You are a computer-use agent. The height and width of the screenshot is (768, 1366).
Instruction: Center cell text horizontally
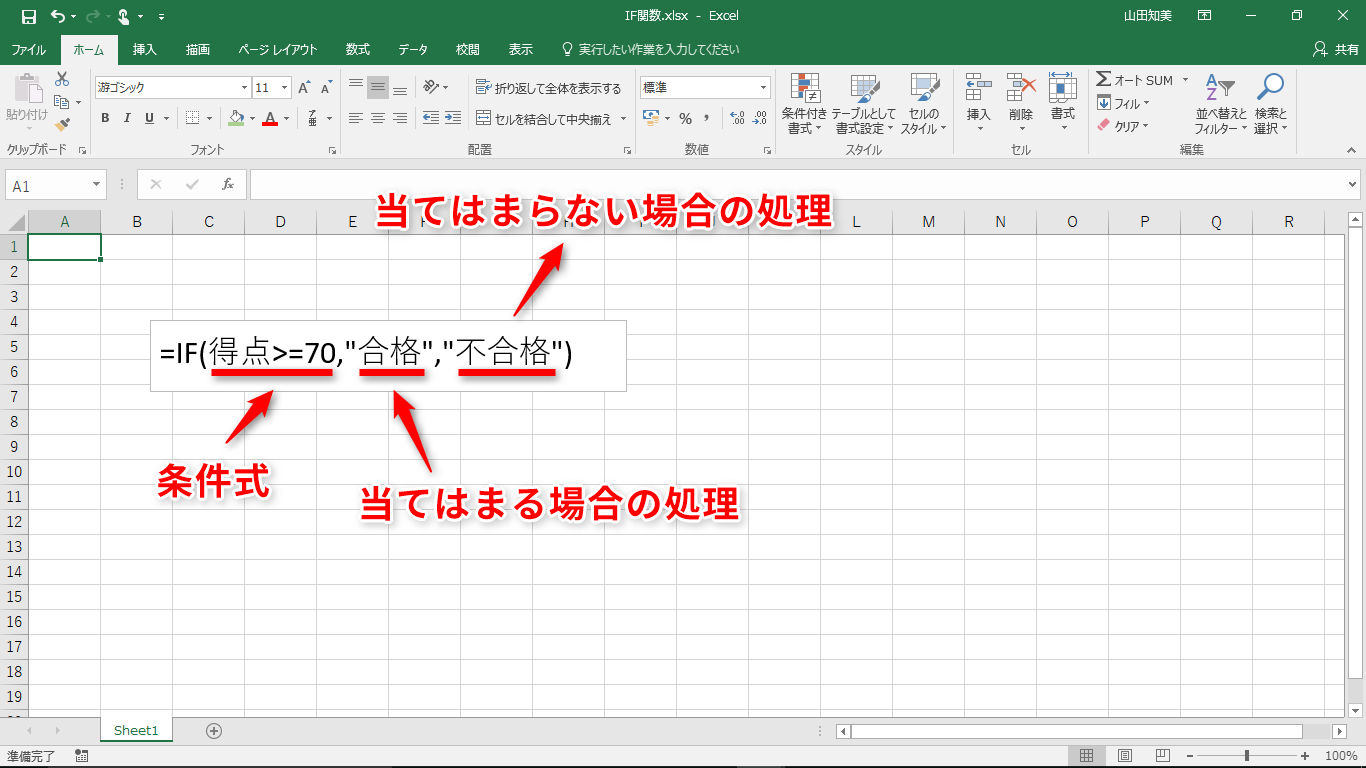[378, 118]
